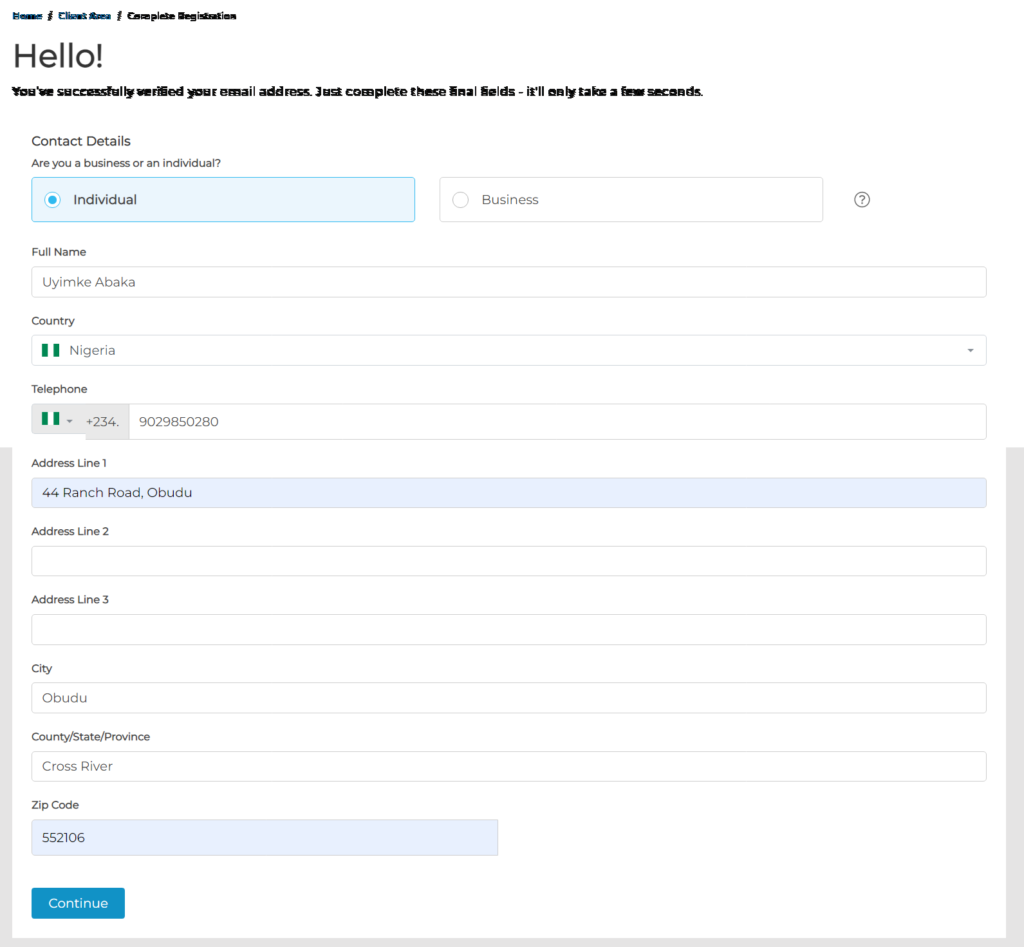Click the Address Line 1 field

click(509, 493)
